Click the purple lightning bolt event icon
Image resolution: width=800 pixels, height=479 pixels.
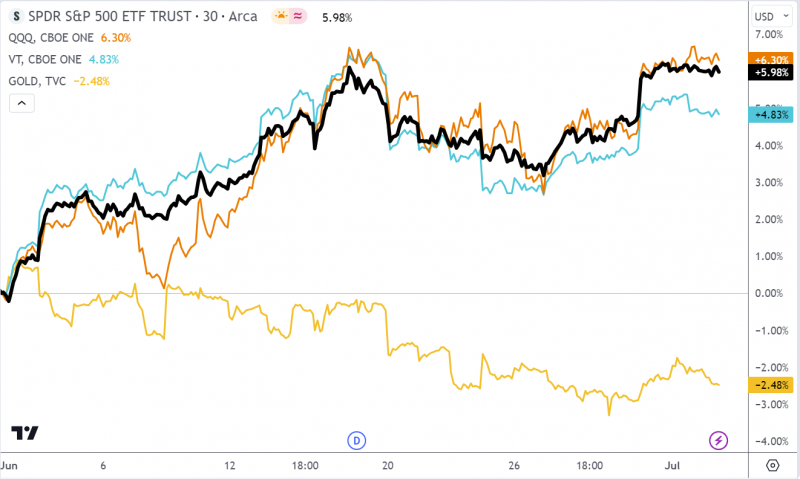pyautogui.click(x=718, y=440)
